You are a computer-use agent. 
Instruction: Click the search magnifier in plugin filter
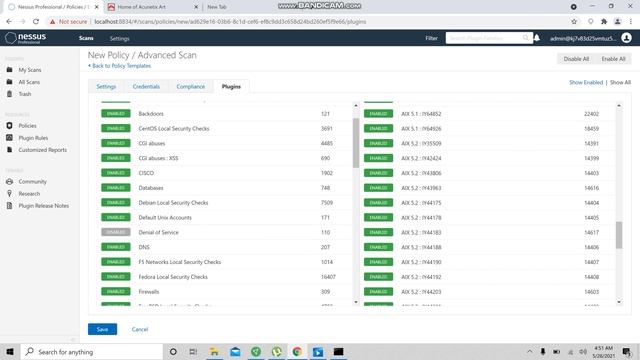[x=526, y=38]
